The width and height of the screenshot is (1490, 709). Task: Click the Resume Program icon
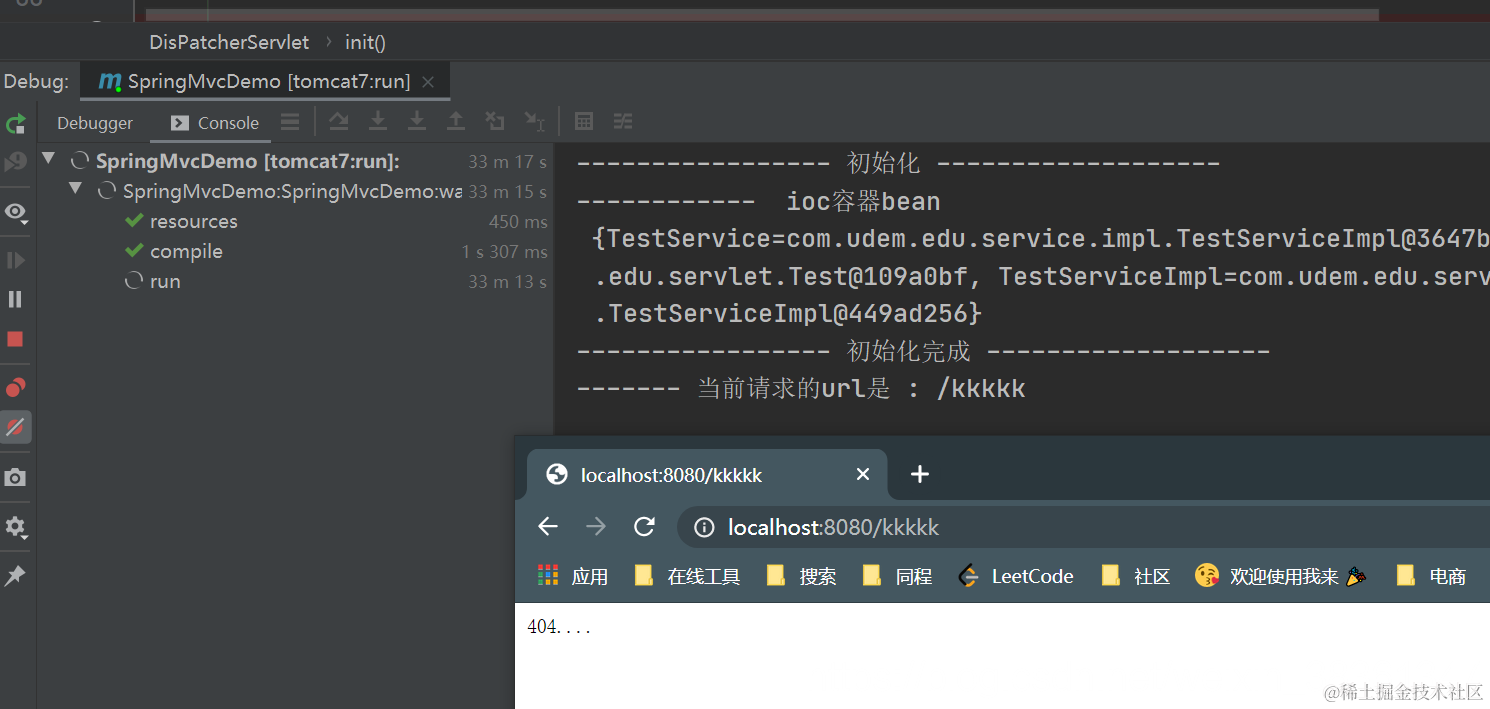pos(15,261)
